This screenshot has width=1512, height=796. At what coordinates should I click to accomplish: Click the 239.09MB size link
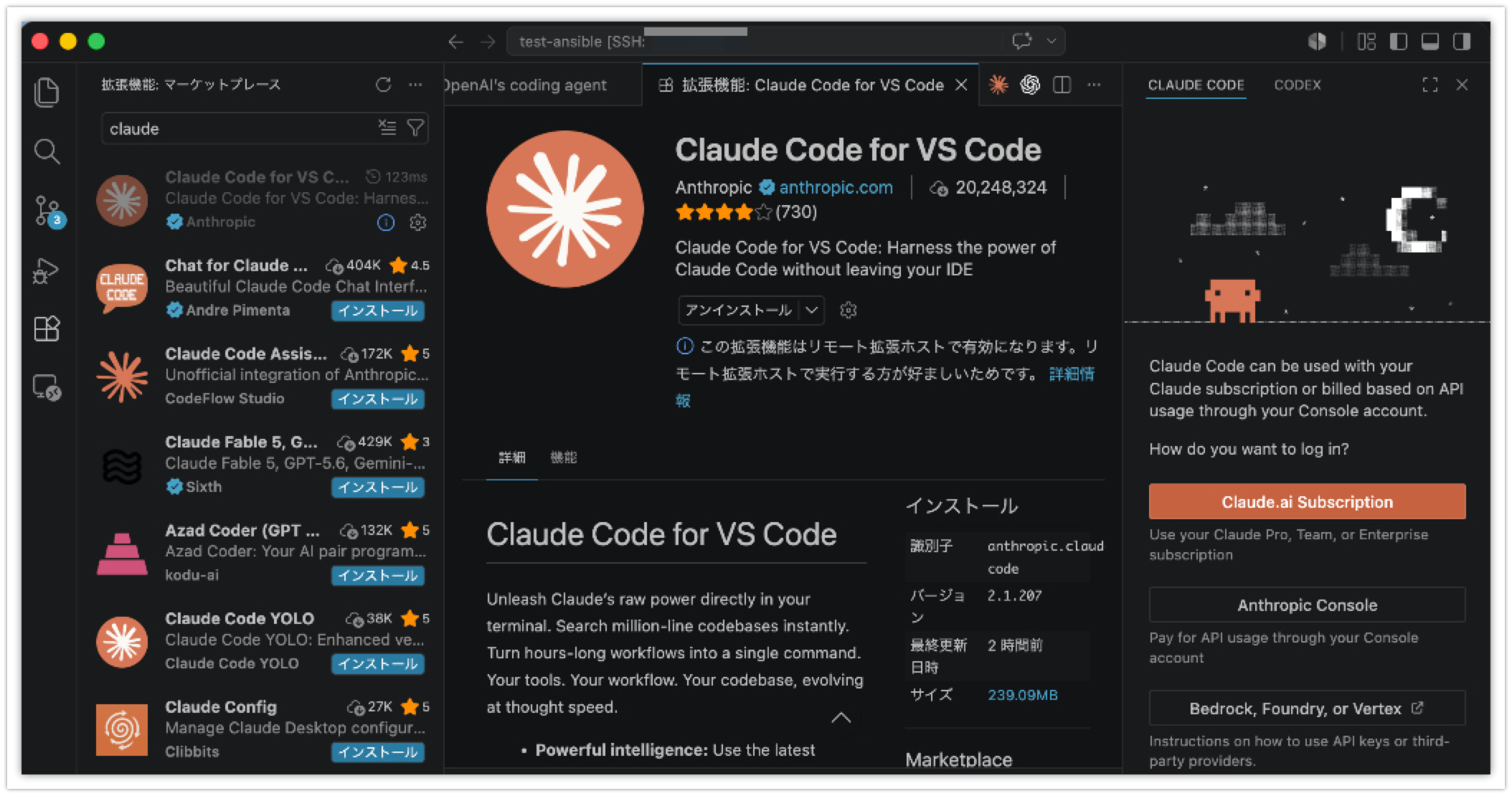pos(1022,695)
